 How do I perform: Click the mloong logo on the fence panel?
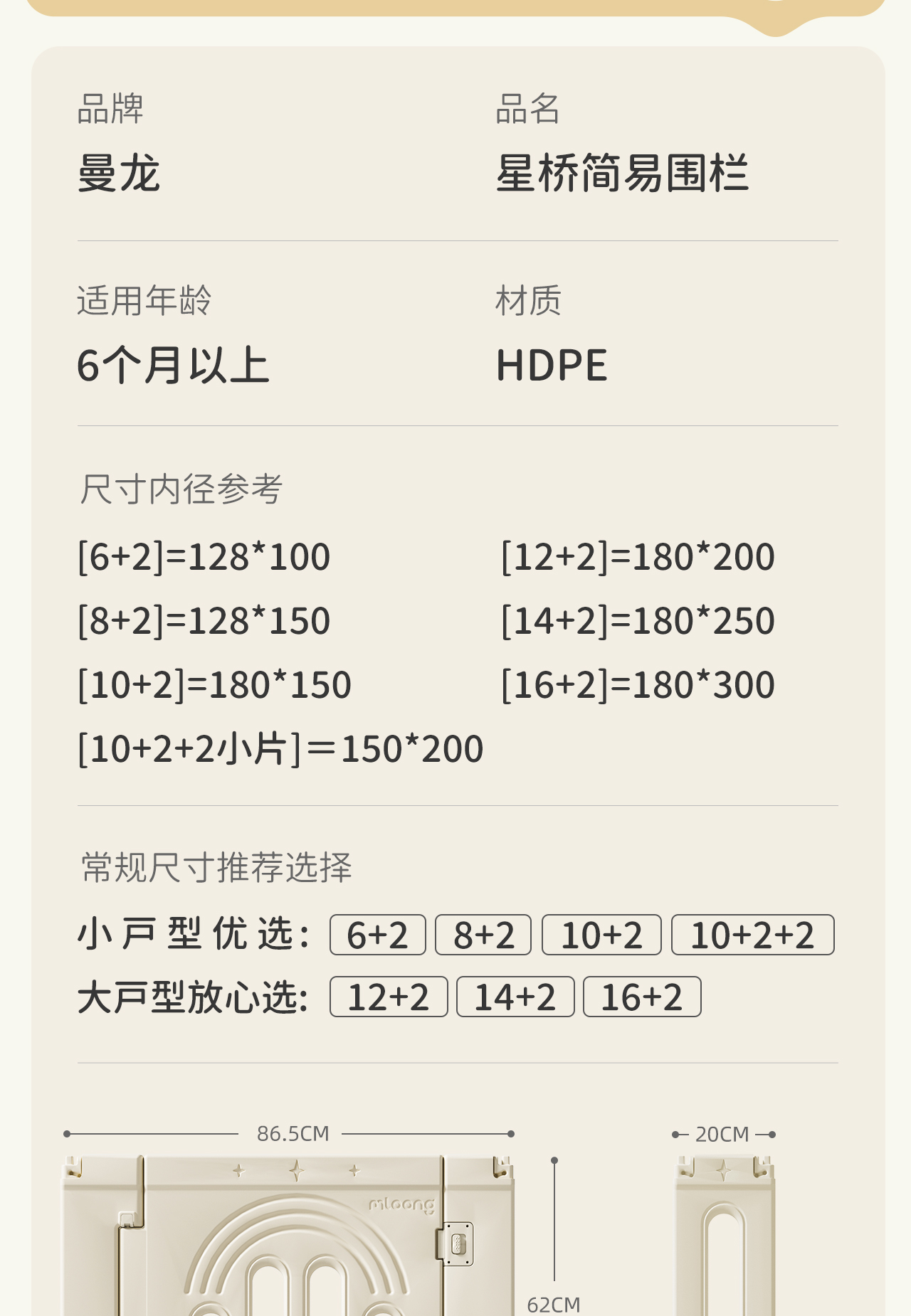[401, 1204]
